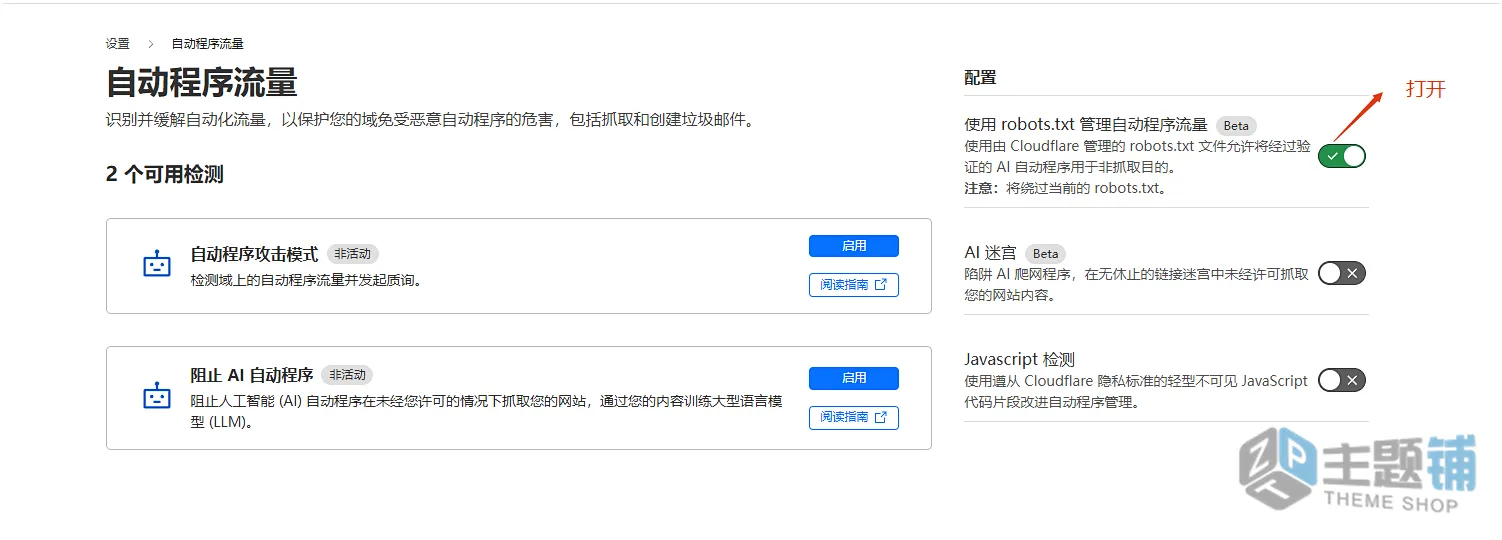Screen dimensions: 1502x540
Task: Click 启用 for 自动程序攻击模式
Action: (x=854, y=246)
